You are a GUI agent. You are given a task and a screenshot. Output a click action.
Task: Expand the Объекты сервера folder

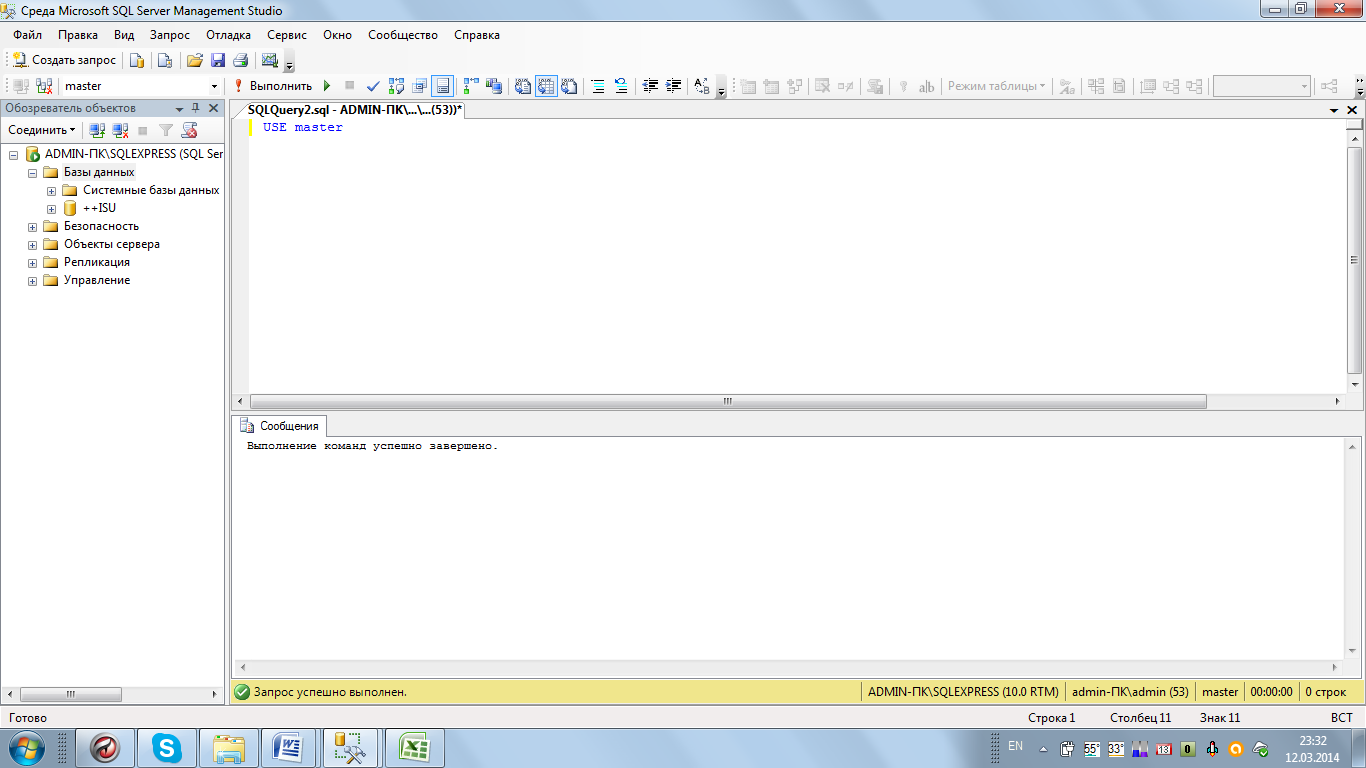click(33, 245)
